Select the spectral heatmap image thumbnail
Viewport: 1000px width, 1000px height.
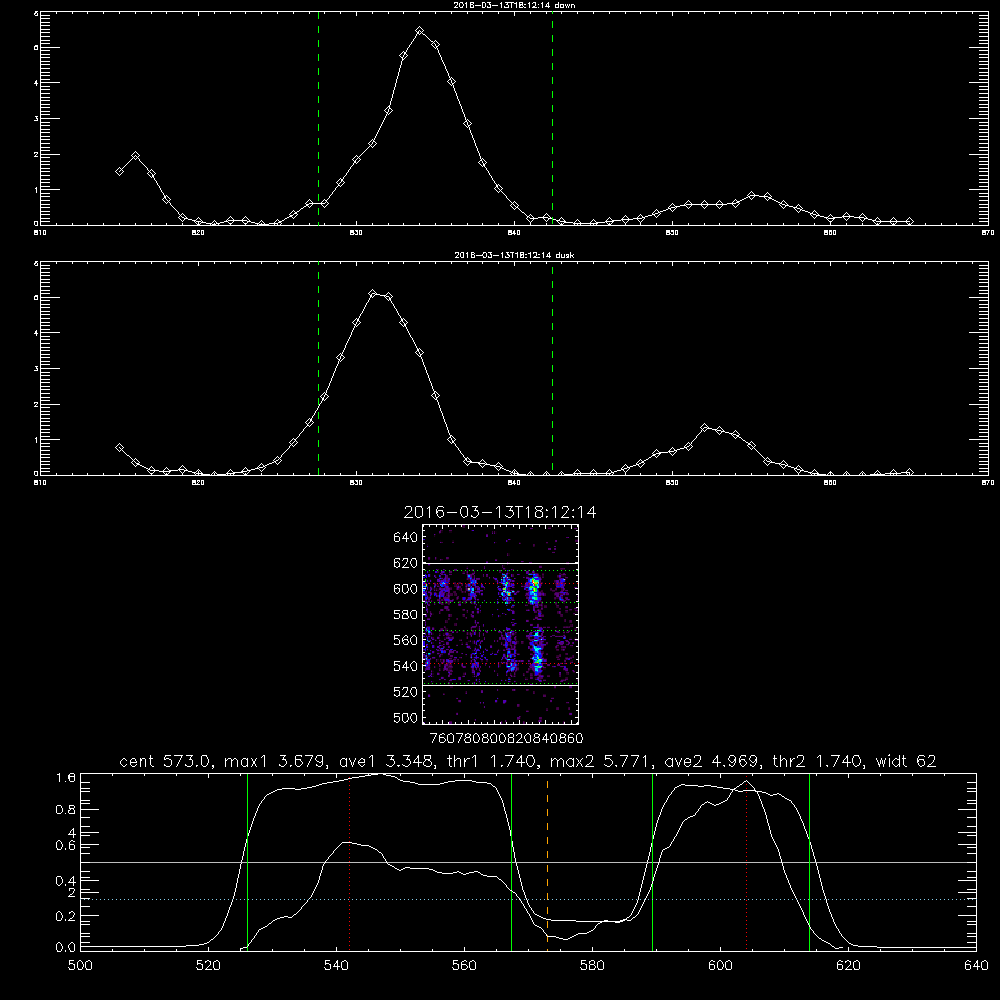pos(501,624)
